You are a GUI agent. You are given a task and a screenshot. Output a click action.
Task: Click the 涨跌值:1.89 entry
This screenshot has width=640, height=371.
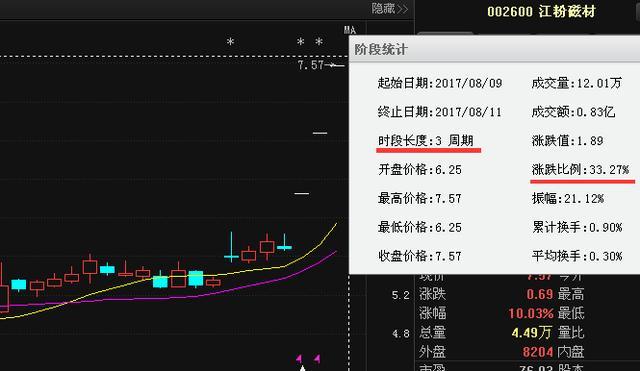567,141
